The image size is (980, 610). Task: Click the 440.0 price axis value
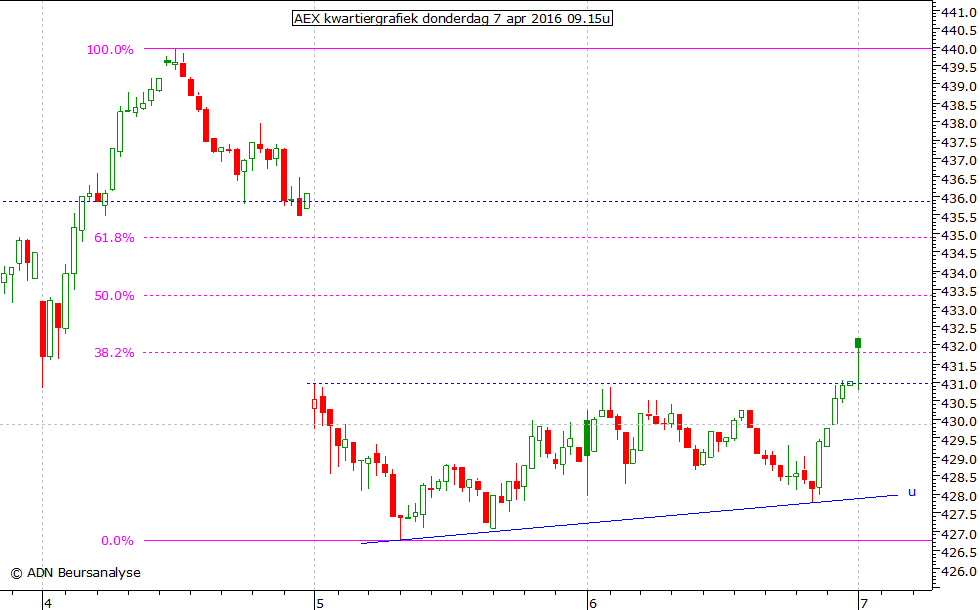click(959, 49)
